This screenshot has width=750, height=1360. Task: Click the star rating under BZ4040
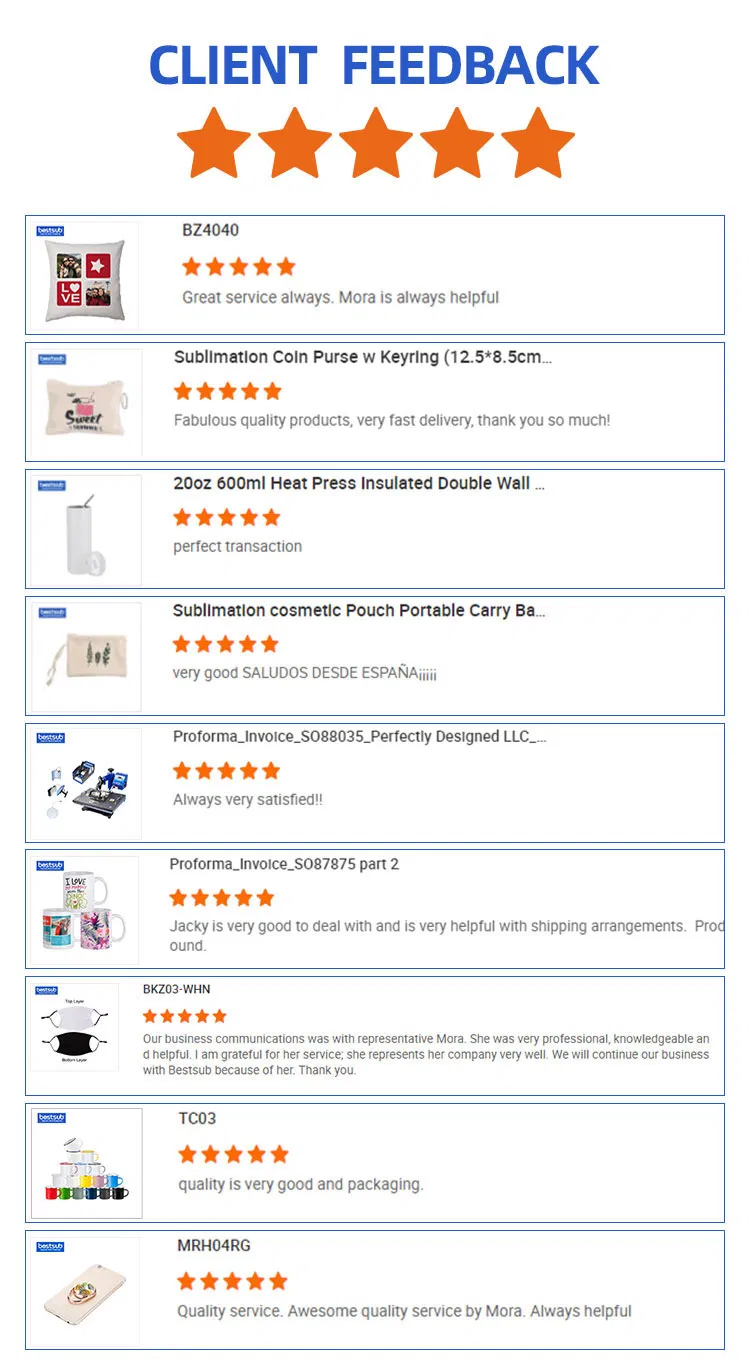(x=238, y=266)
